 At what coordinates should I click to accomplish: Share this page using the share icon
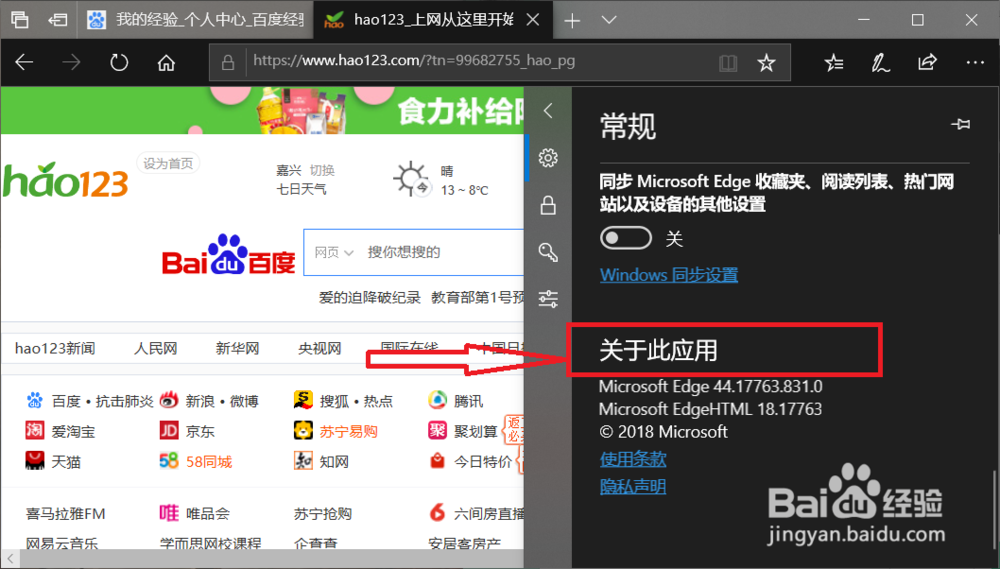pyautogui.click(x=927, y=62)
